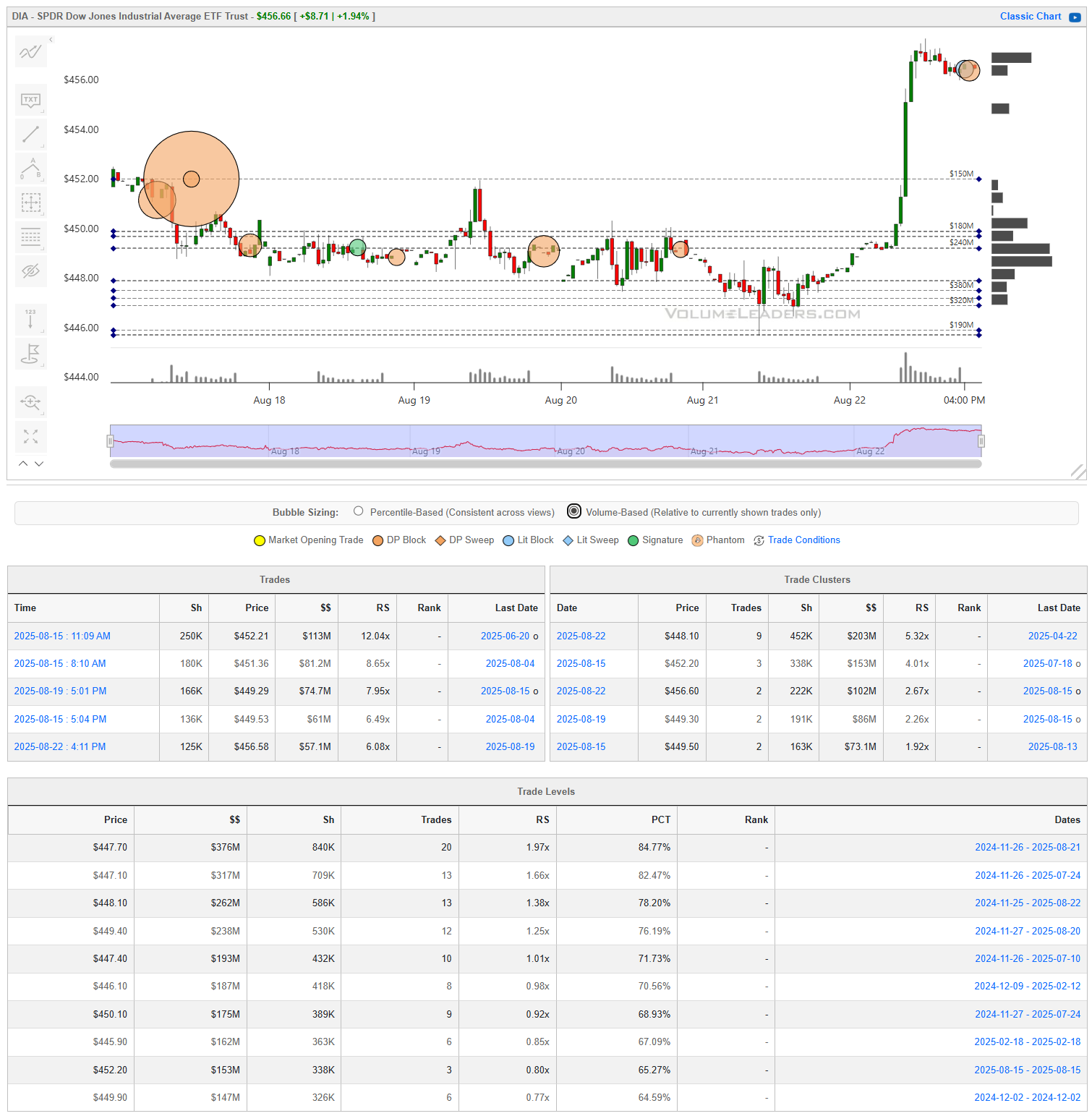1092x1116 pixels.
Task: Toggle the crossed-eye hide drawings icon
Action: (31, 271)
